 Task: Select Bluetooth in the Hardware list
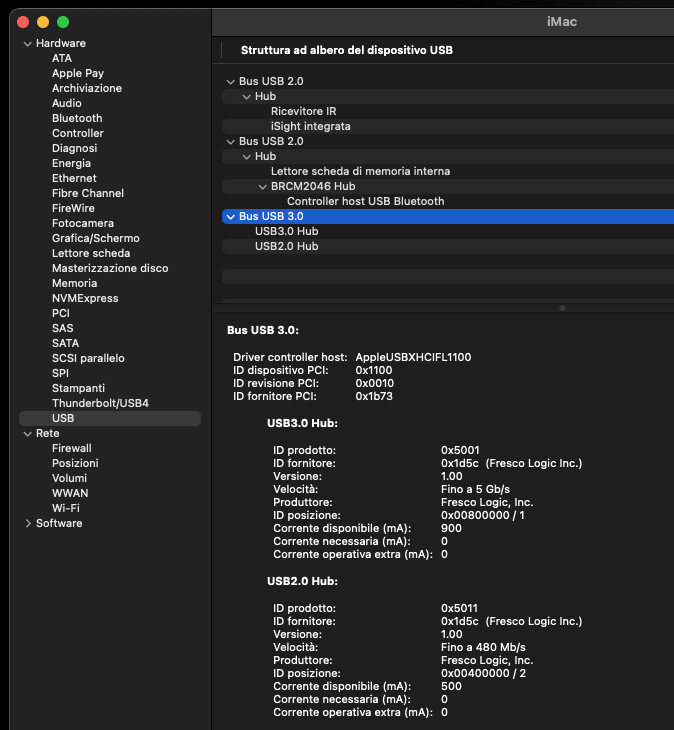pyautogui.click(x=77, y=118)
